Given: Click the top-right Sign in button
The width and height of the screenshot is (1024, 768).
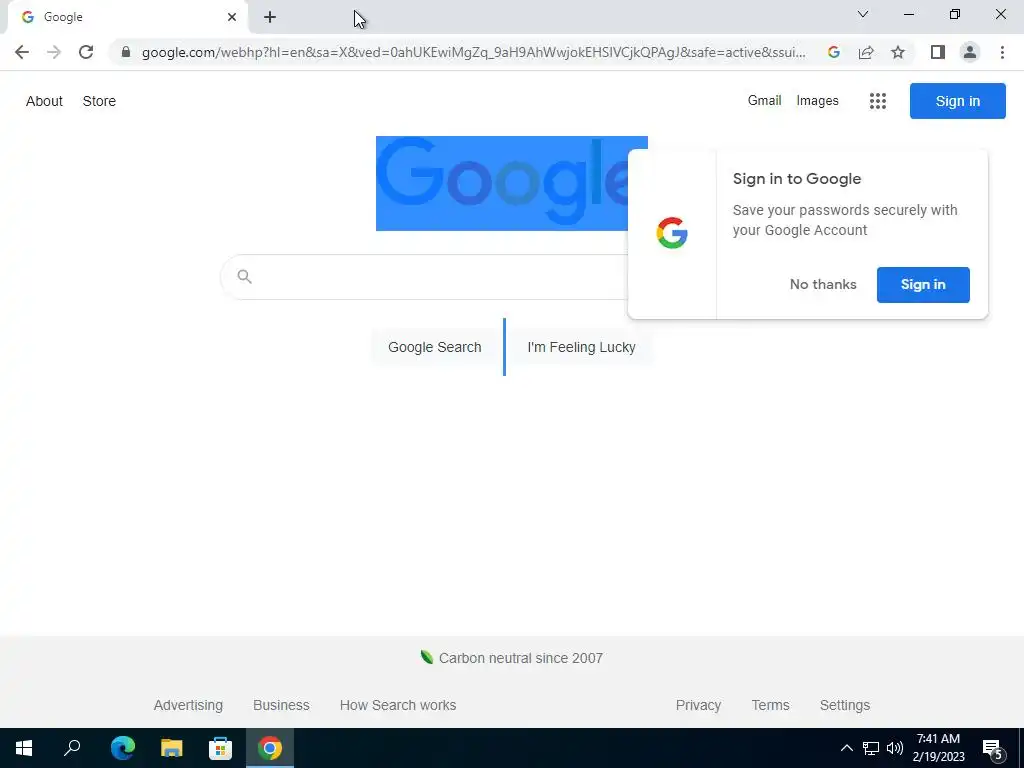Looking at the screenshot, I should (957, 101).
